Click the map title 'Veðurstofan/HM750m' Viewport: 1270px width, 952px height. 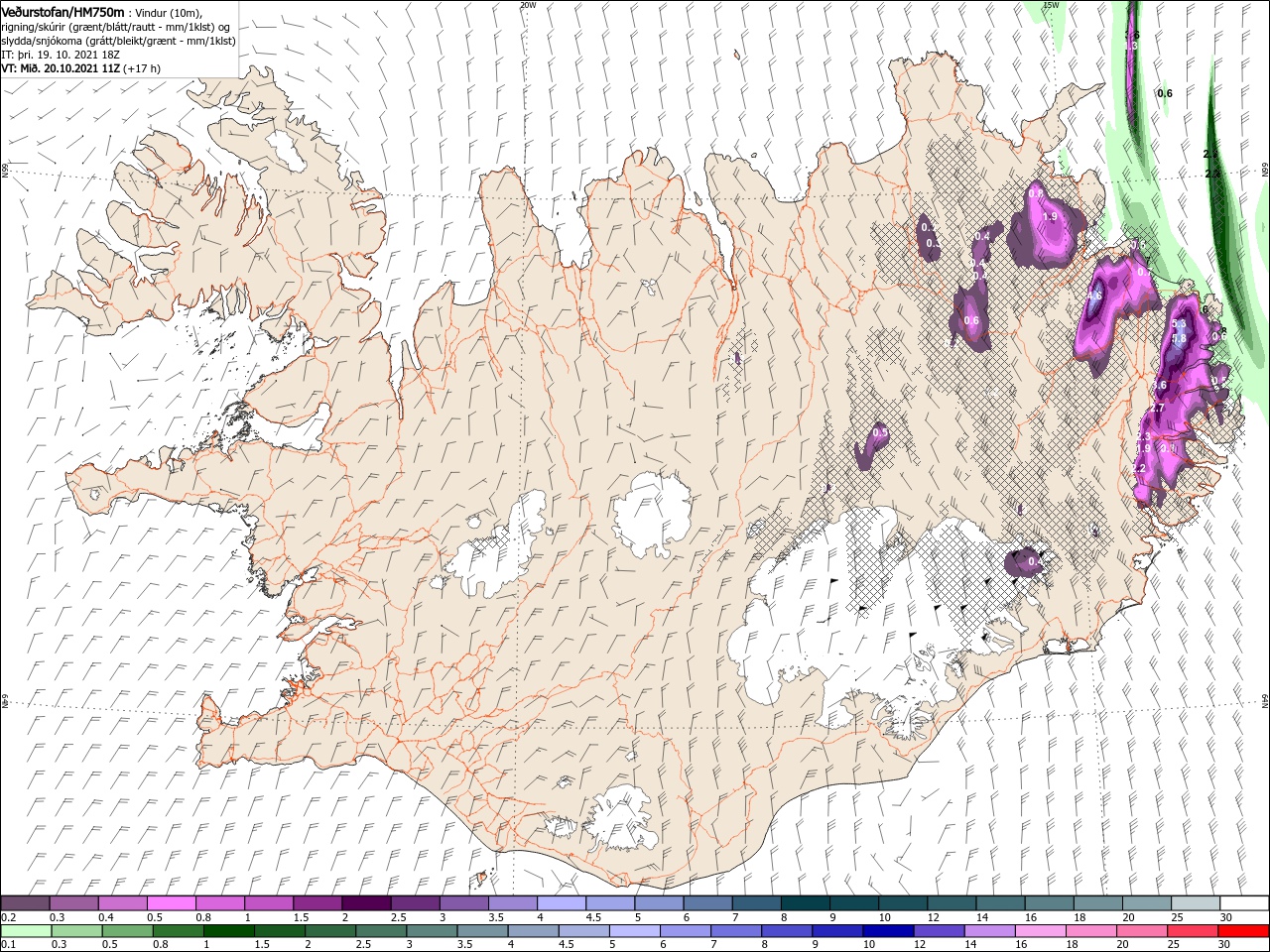[63, 11]
